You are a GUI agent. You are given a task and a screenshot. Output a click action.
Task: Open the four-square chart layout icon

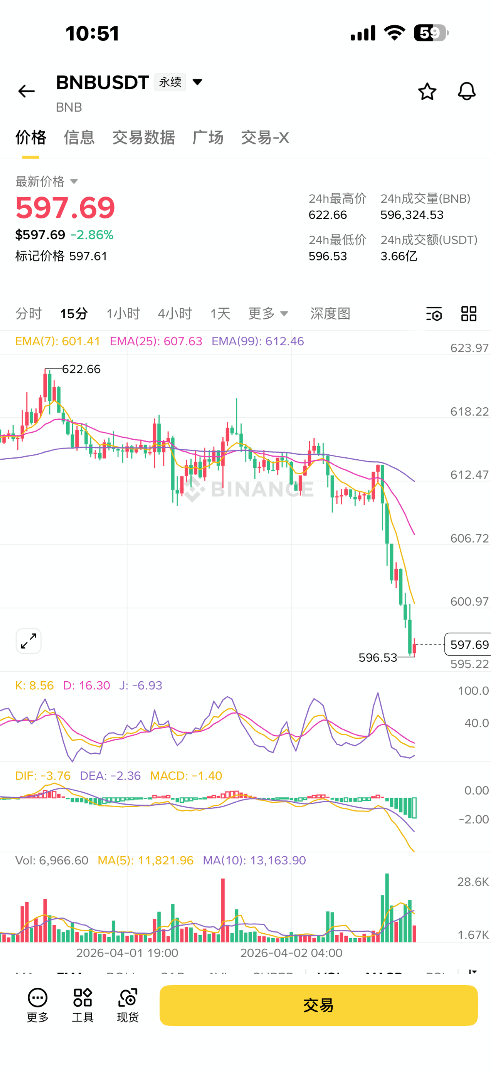[469, 314]
